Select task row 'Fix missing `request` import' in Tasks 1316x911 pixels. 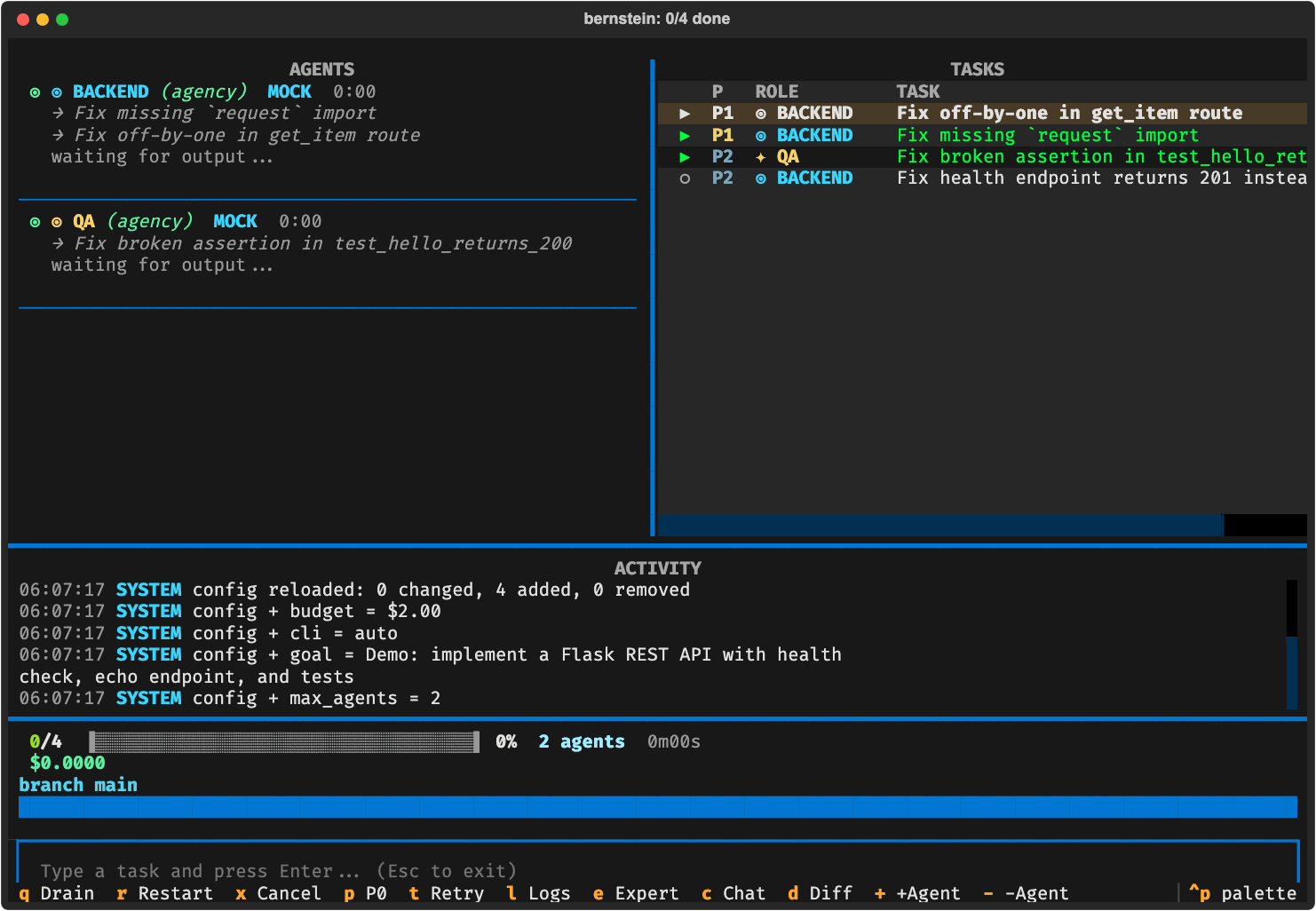(982, 136)
